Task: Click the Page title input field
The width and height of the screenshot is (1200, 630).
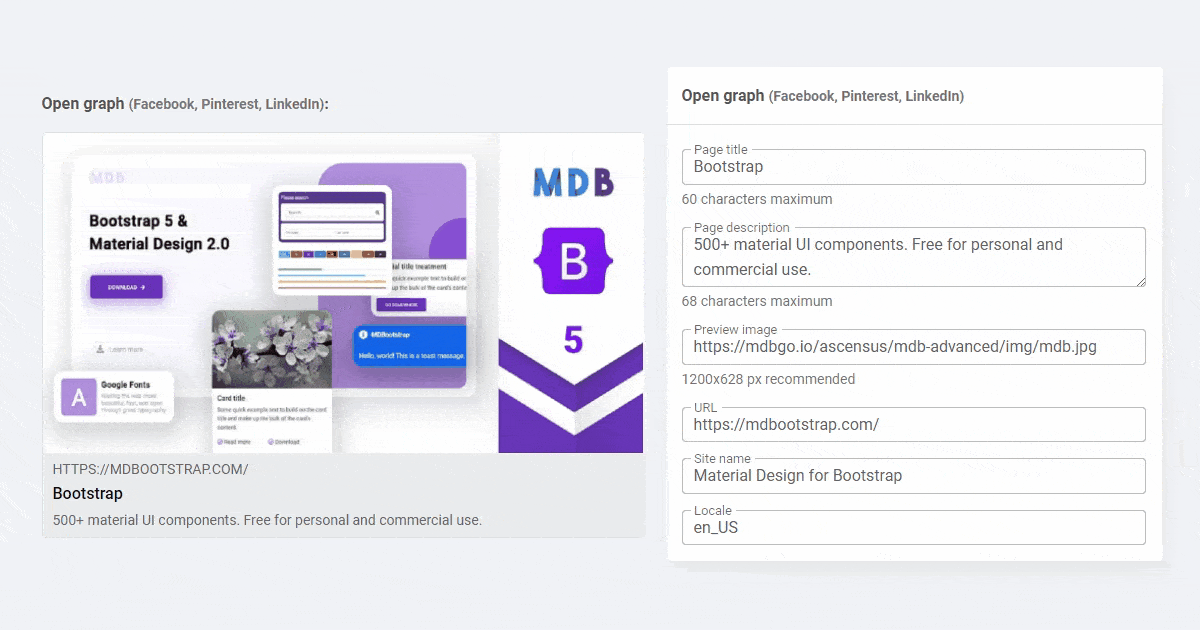Action: [x=914, y=167]
